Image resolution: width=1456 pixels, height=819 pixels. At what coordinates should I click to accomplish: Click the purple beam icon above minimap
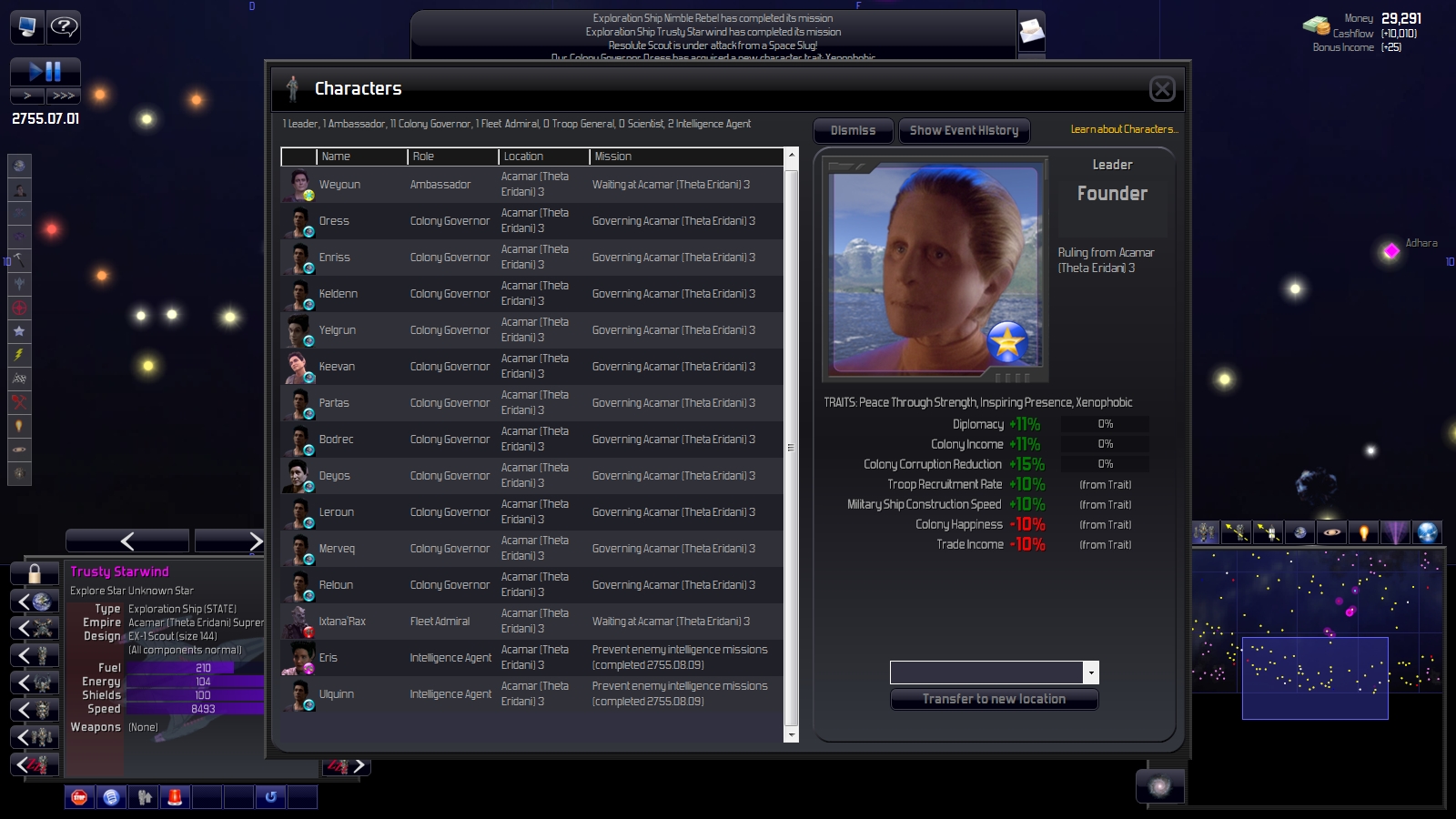coord(1396,532)
